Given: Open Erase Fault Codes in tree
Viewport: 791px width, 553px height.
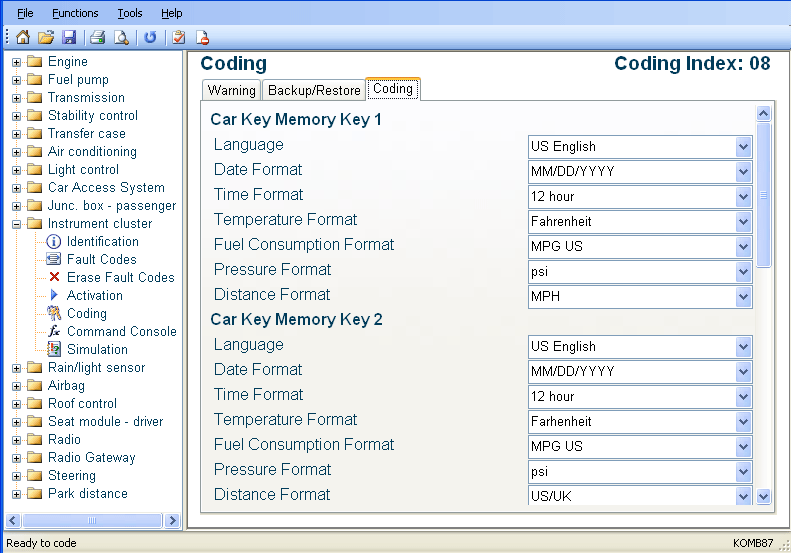Looking at the screenshot, I should [120, 277].
